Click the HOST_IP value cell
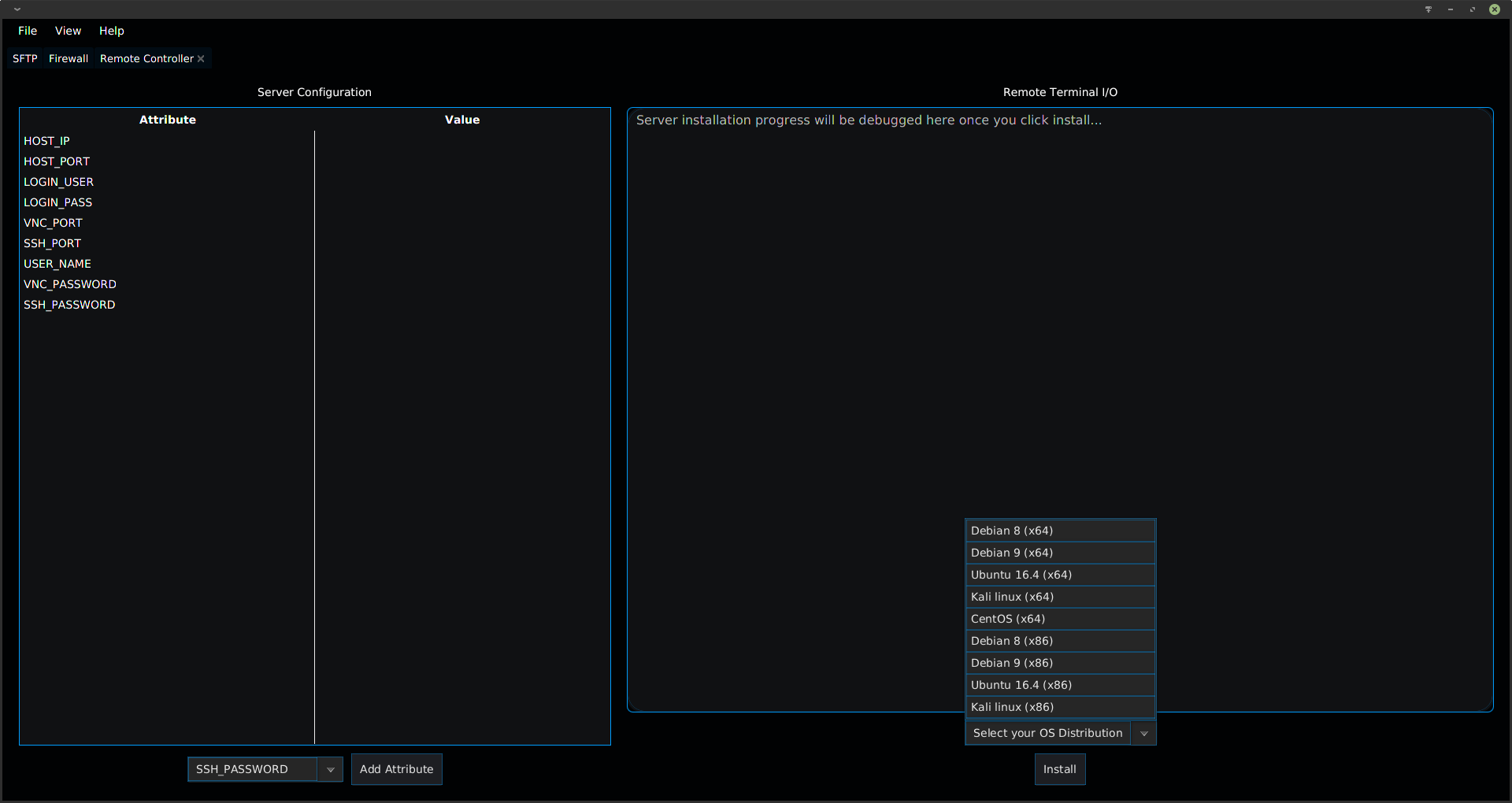1512x803 pixels. [x=462, y=141]
